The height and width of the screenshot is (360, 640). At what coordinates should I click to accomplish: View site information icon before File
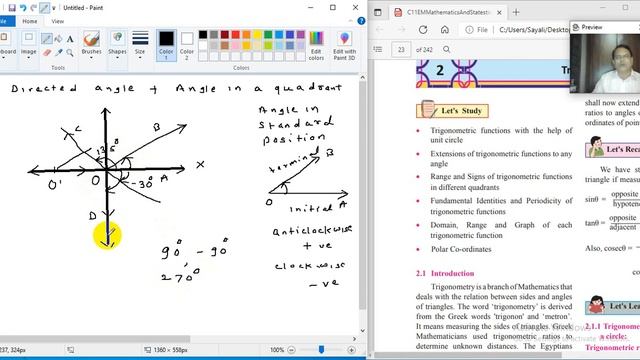point(469,30)
